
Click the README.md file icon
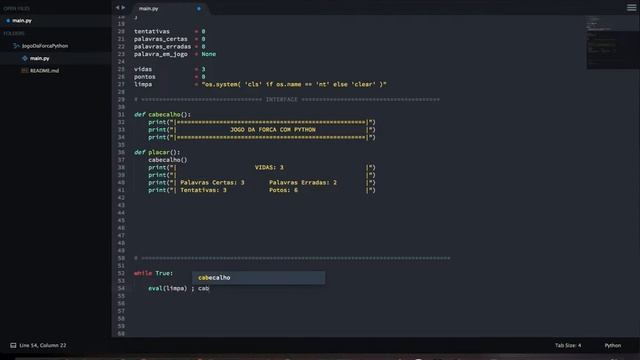[x=24, y=71]
